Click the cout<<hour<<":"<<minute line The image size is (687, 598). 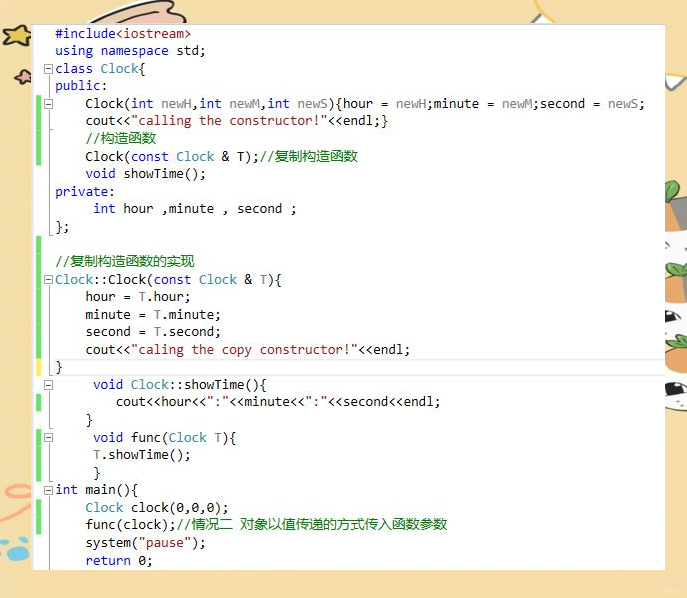click(278, 402)
